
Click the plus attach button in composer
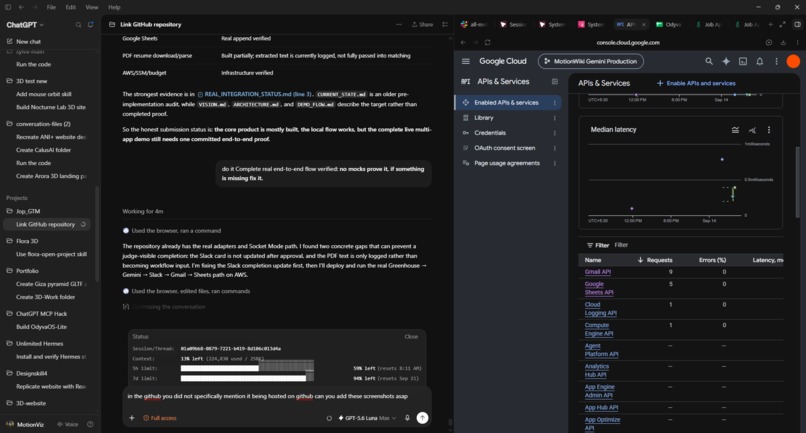coord(132,418)
